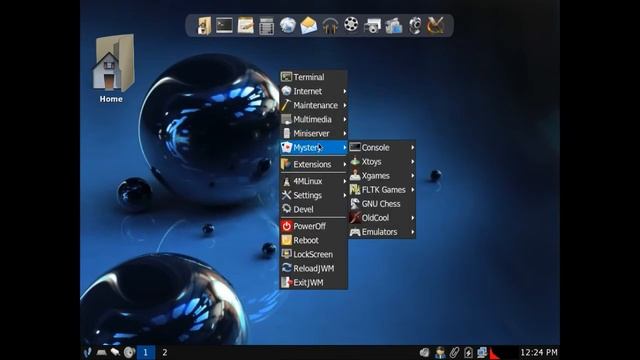Screen dimensions: 640x360
Task: Open the camcorder icon in the dock
Action: point(393,25)
